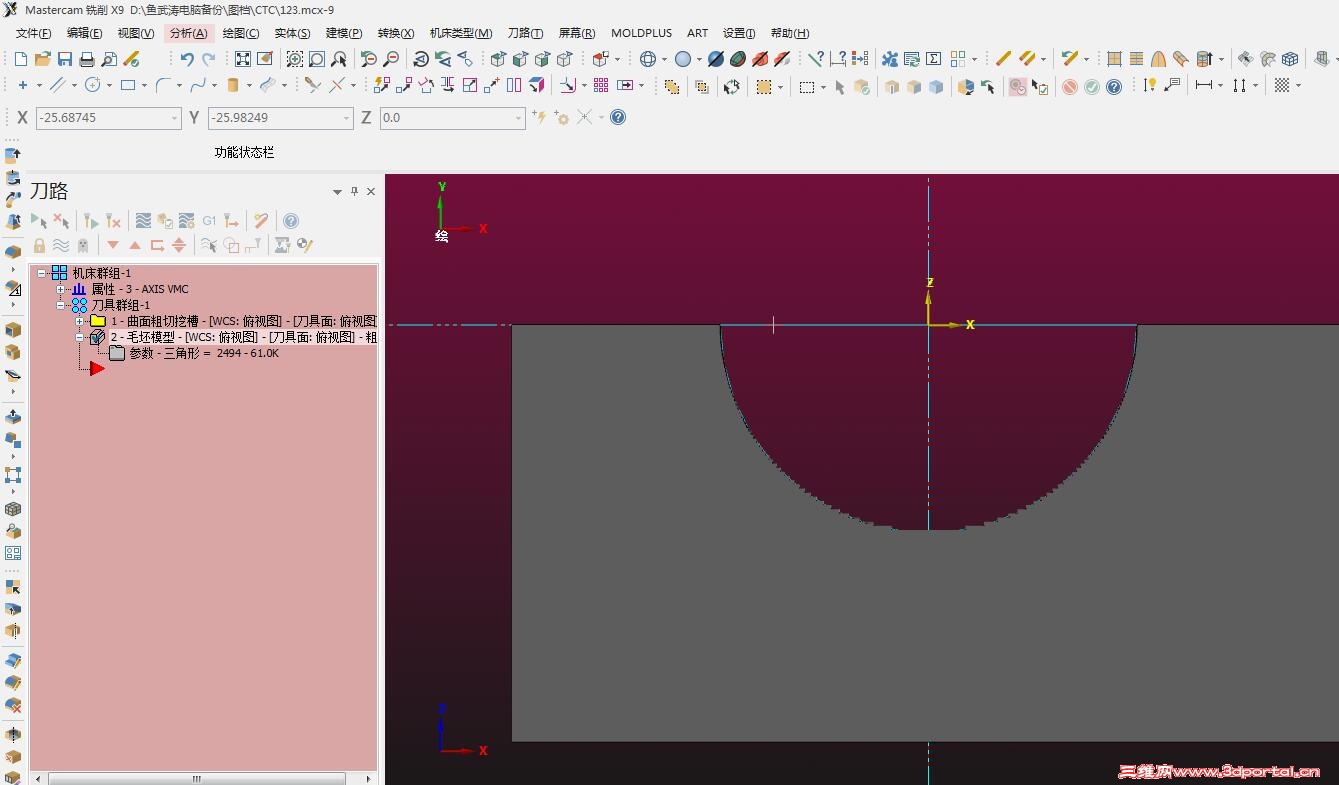Click the analyze entity question-mark icon

pyautogui.click(x=816, y=59)
